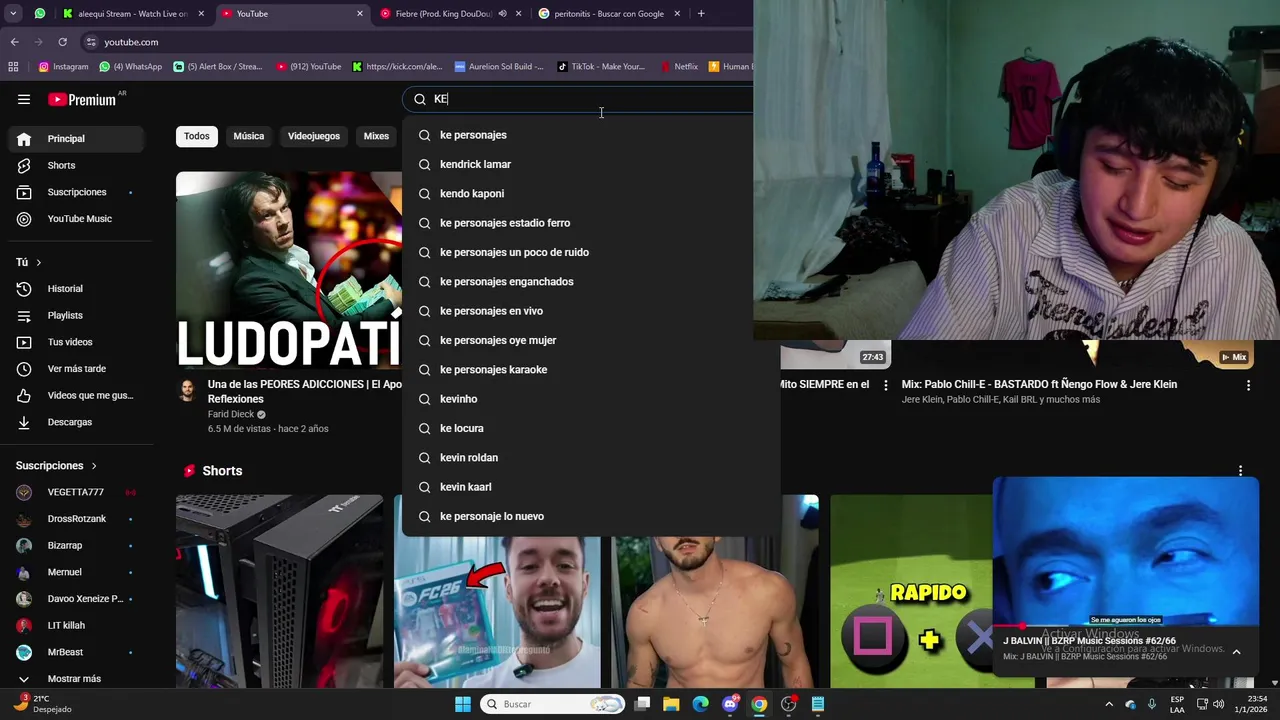The width and height of the screenshot is (1280, 720).
Task: Go back with the browser back arrow
Action: click(14, 42)
